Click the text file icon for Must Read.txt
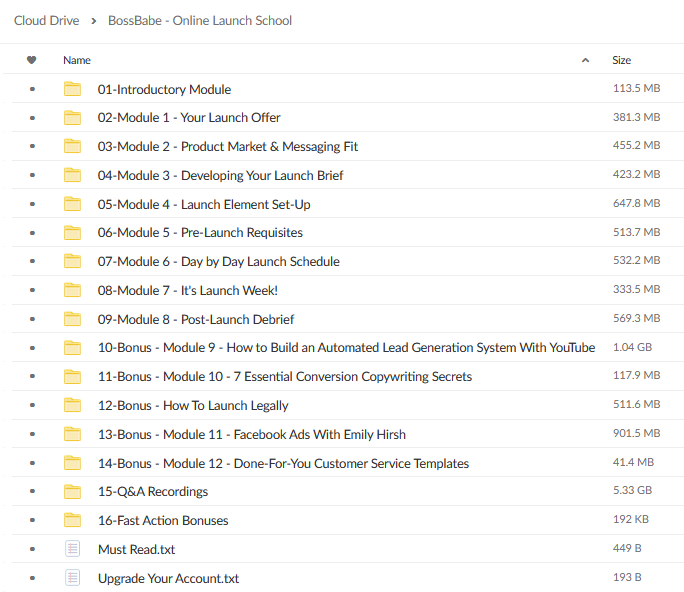The image size is (684, 592). (x=72, y=549)
